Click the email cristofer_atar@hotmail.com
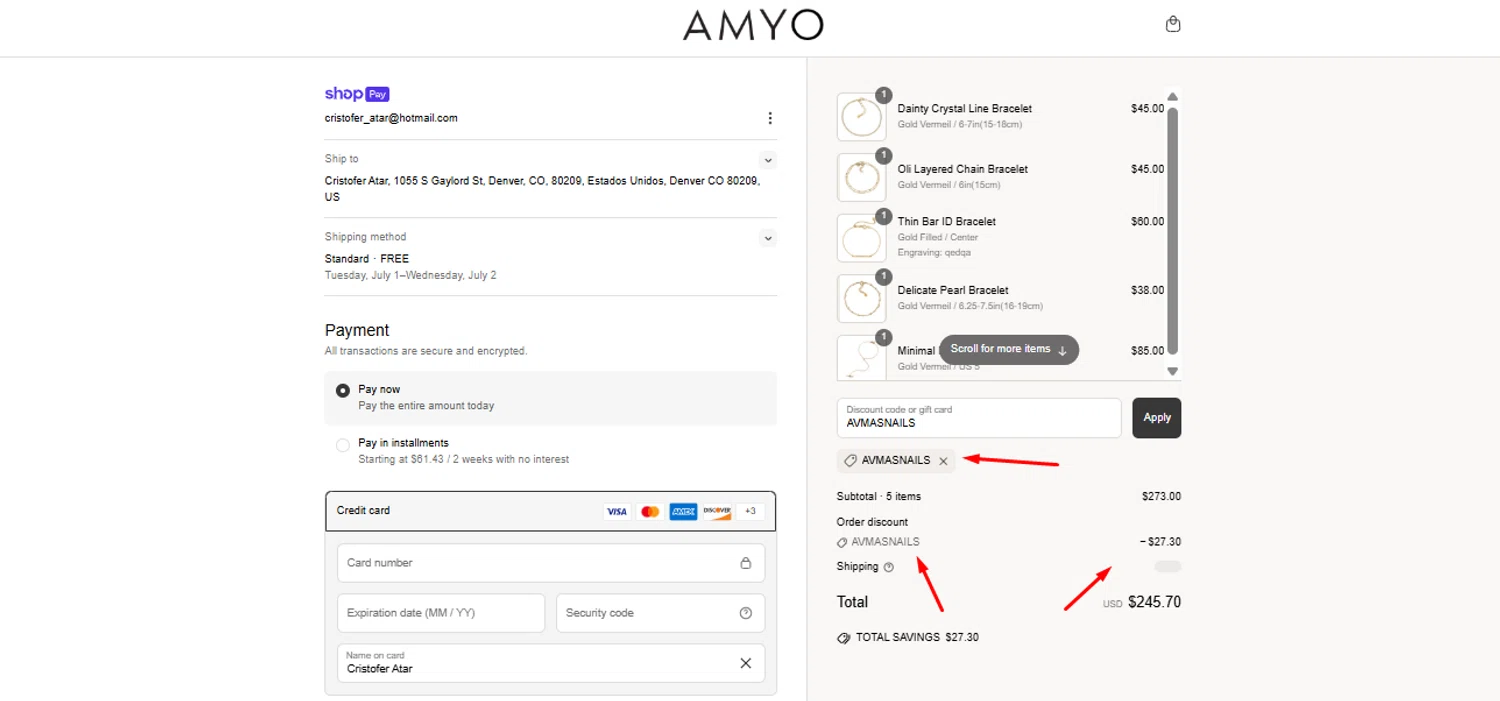 [x=391, y=118]
